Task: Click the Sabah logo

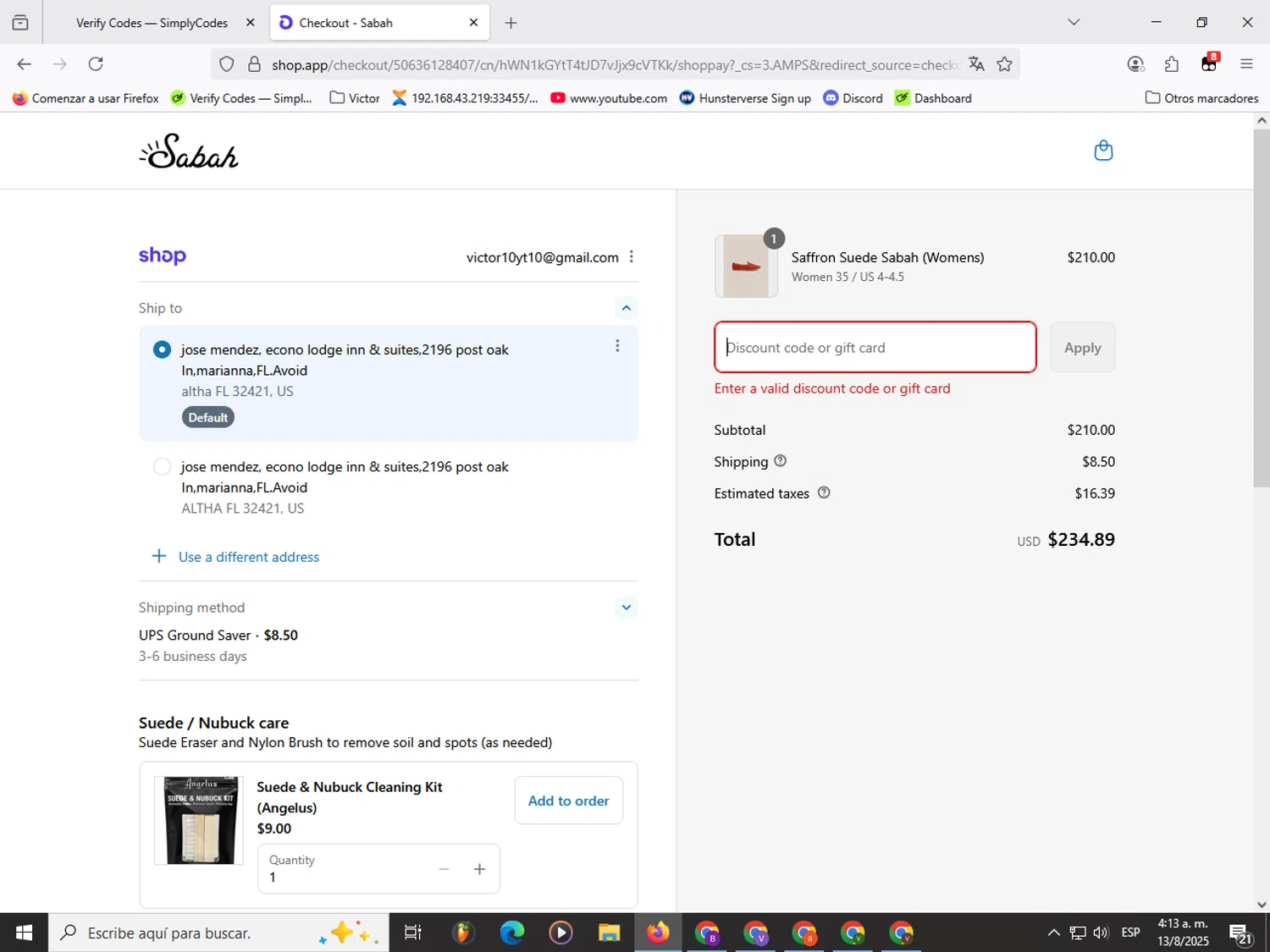Action: coord(189,151)
